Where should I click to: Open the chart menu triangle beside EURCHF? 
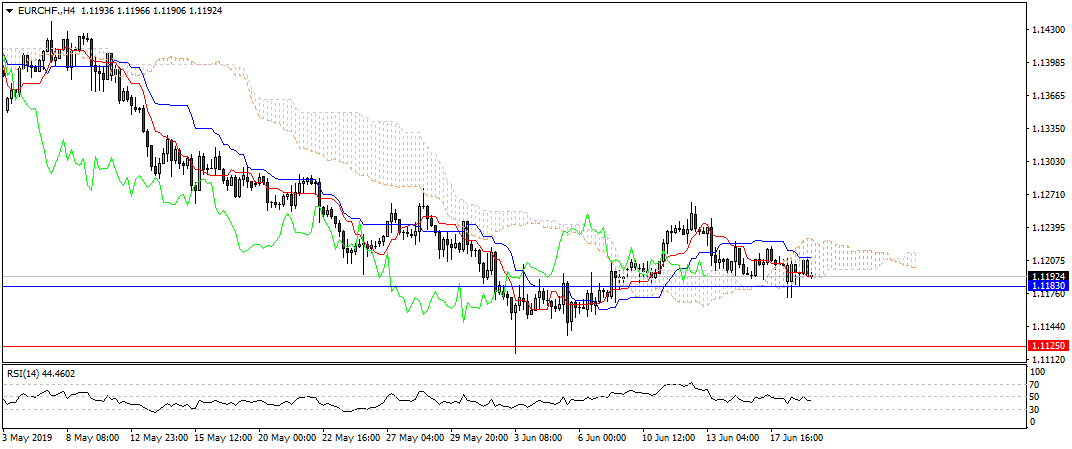click(9, 9)
